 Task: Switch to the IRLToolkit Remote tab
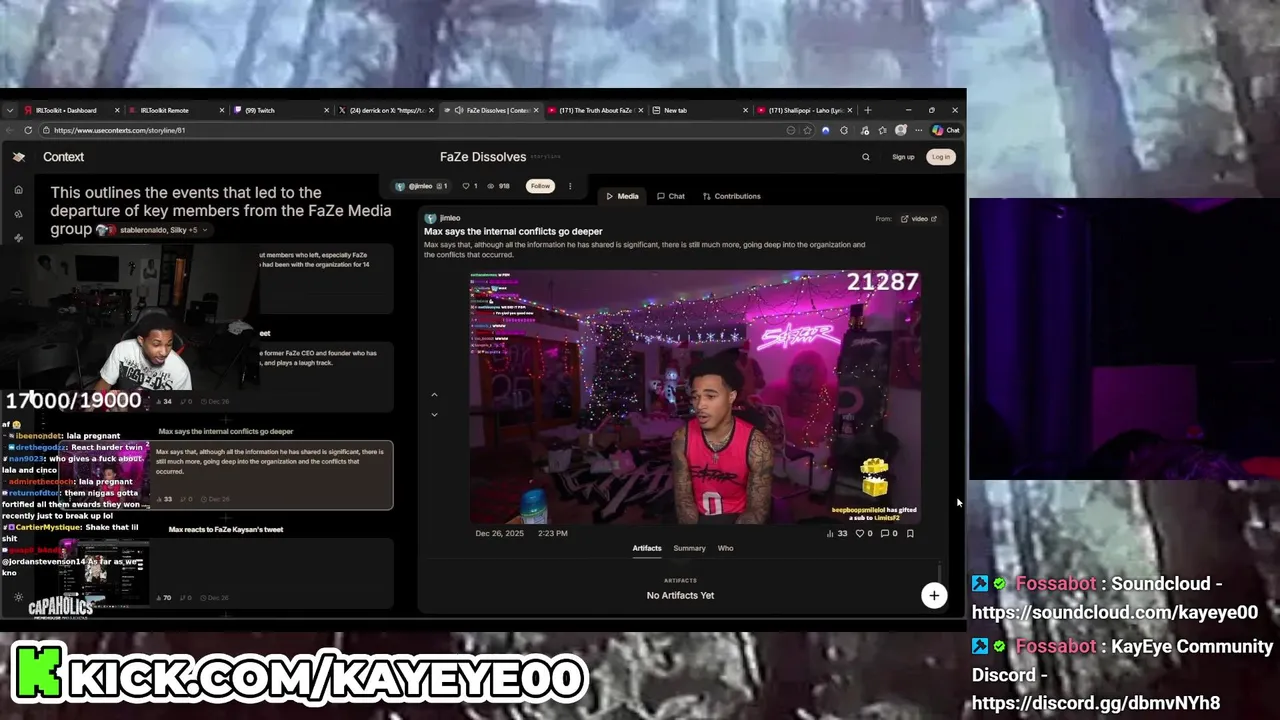coord(175,110)
